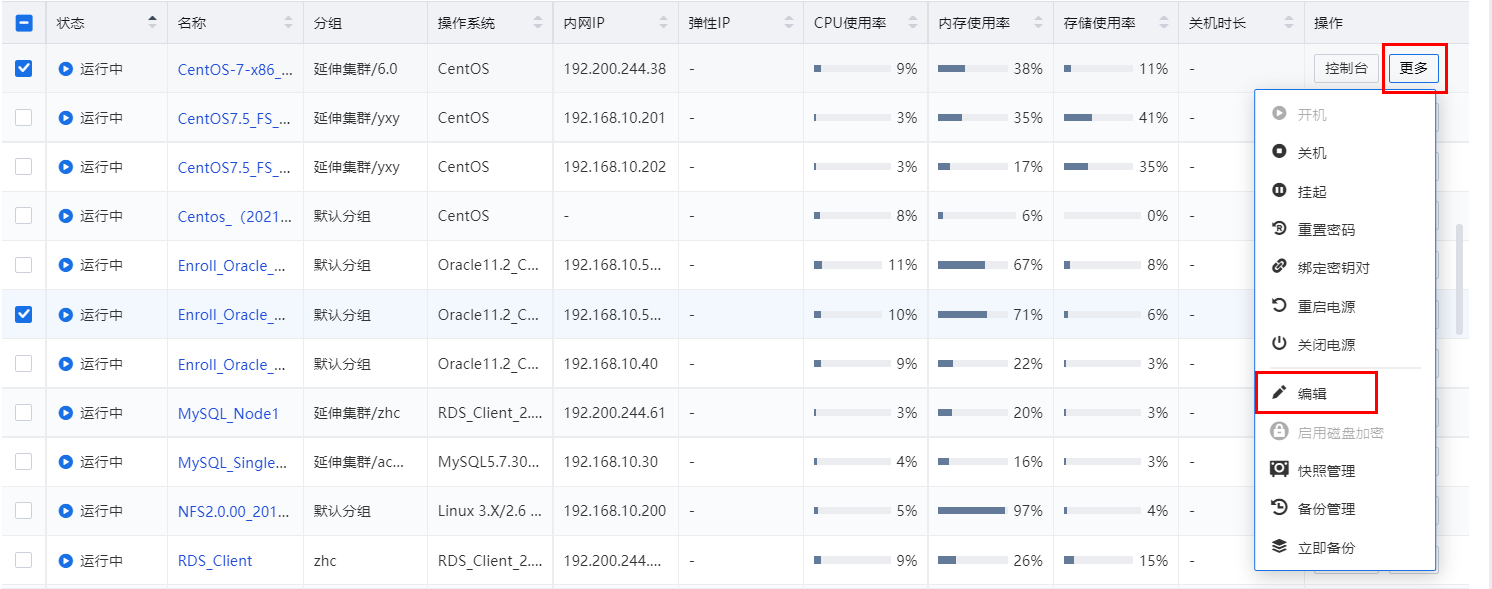
Task: Select 编辑 from the more menu
Action: pos(1312,393)
